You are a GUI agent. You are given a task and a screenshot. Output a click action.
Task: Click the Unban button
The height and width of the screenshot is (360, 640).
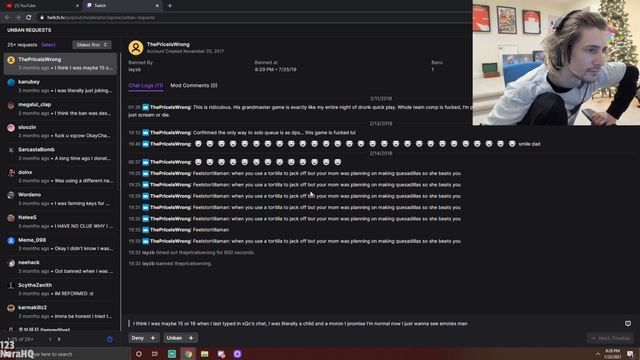click(x=180, y=338)
